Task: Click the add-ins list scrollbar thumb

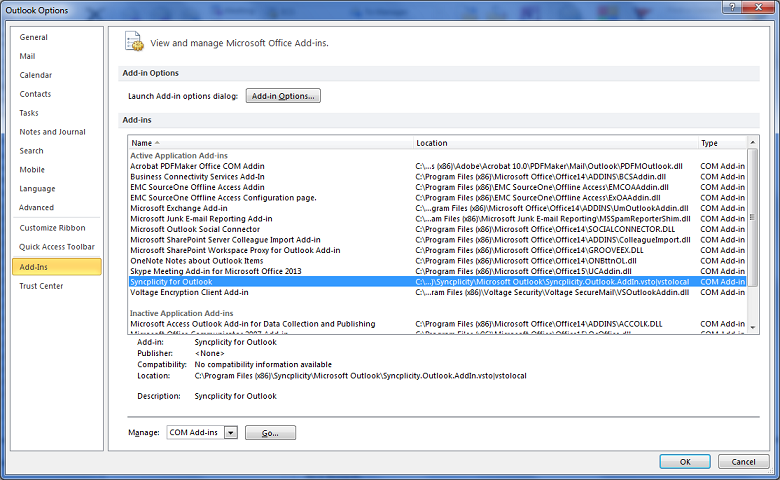Action: (x=753, y=217)
